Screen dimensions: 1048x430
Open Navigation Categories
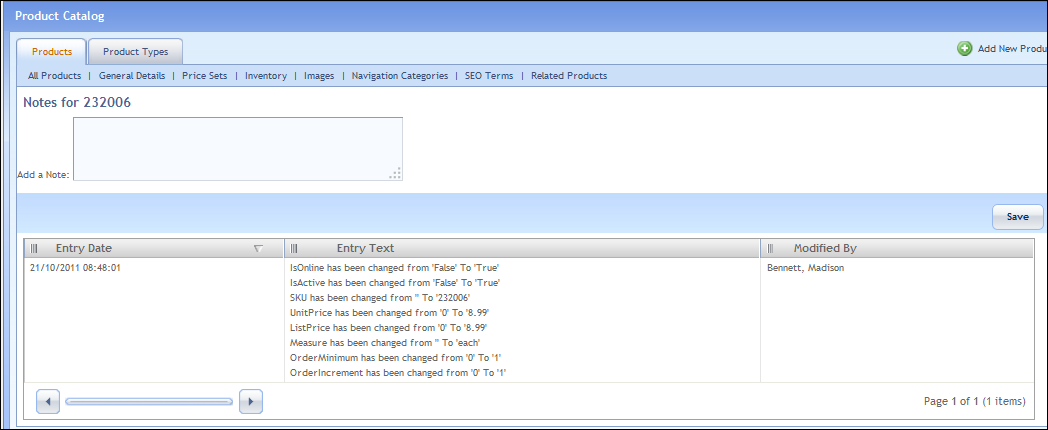click(x=400, y=76)
